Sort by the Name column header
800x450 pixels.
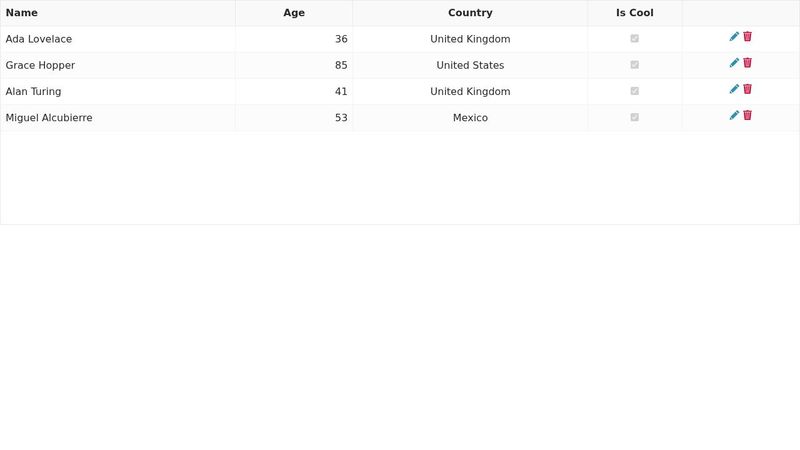click(22, 13)
